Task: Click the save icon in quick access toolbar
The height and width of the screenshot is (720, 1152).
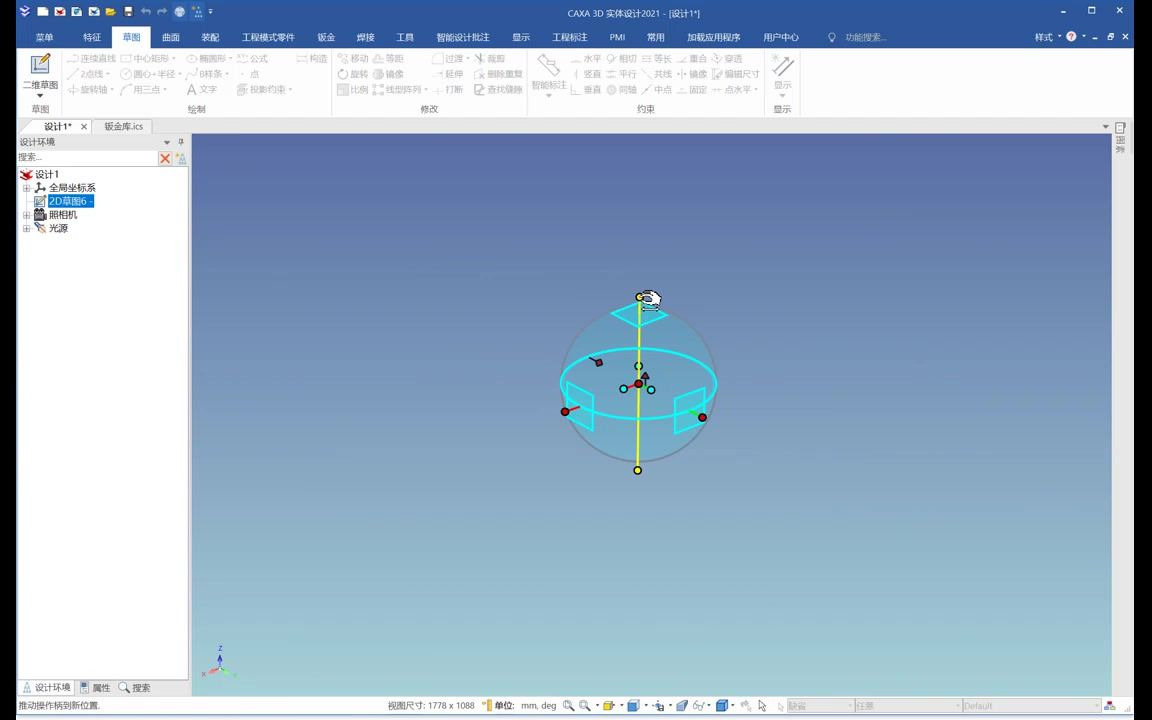Action: [128, 12]
